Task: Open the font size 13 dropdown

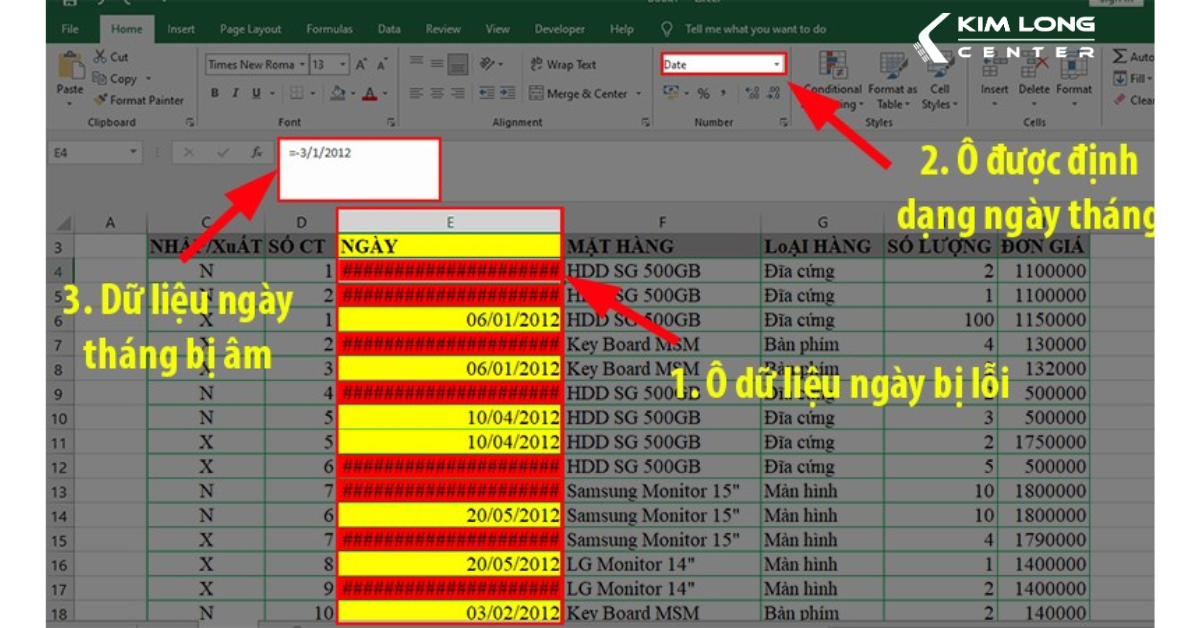Action: point(344,65)
